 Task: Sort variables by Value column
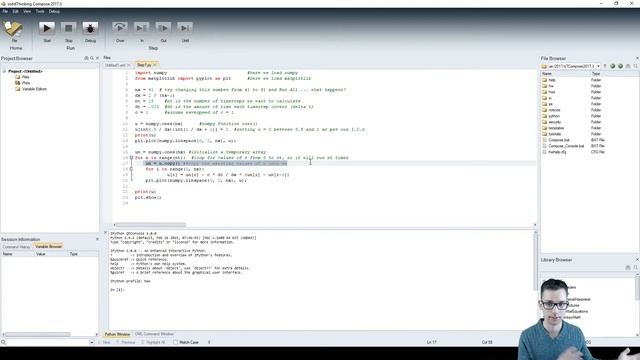click(41, 254)
